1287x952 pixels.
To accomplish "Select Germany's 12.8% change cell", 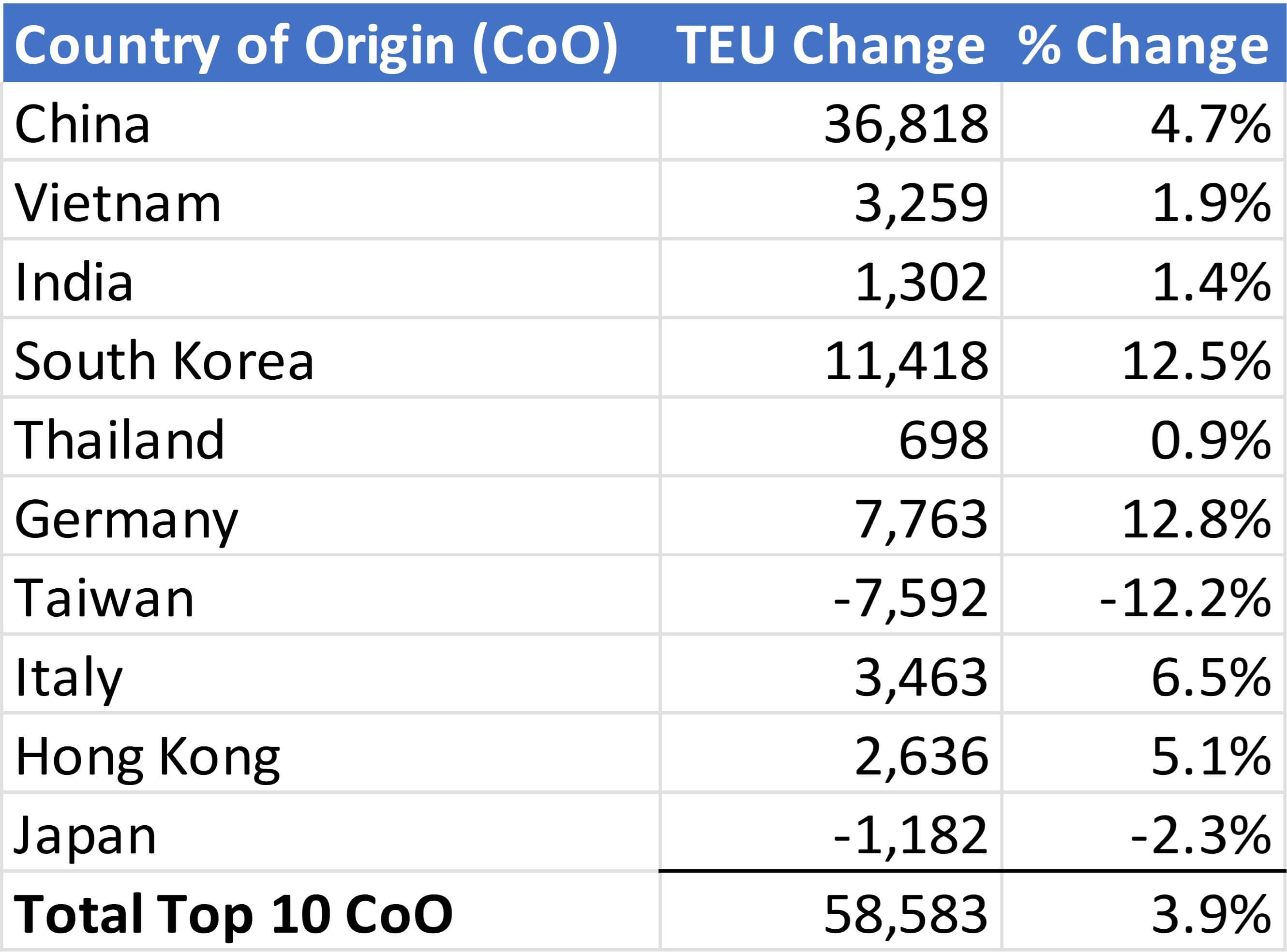I will point(1196,519).
